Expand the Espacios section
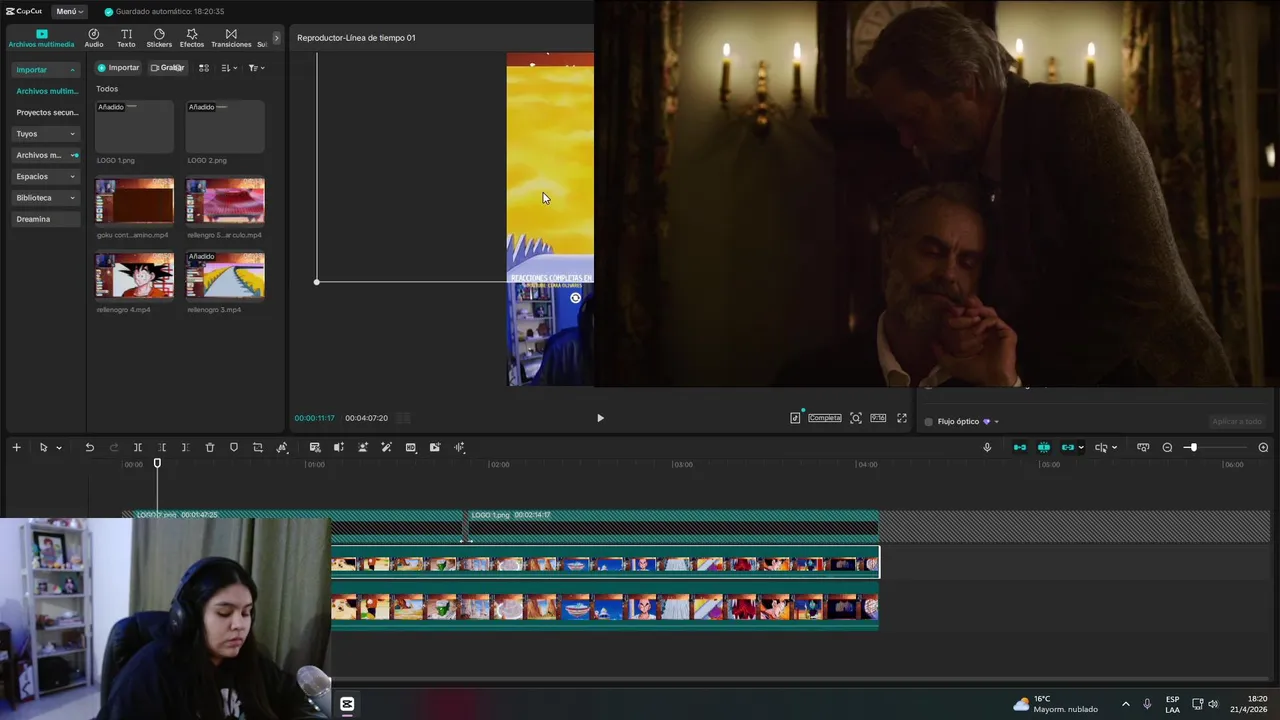The width and height of the screenshot is (1280, 720). pyautogui.click(x=45, y=176)
